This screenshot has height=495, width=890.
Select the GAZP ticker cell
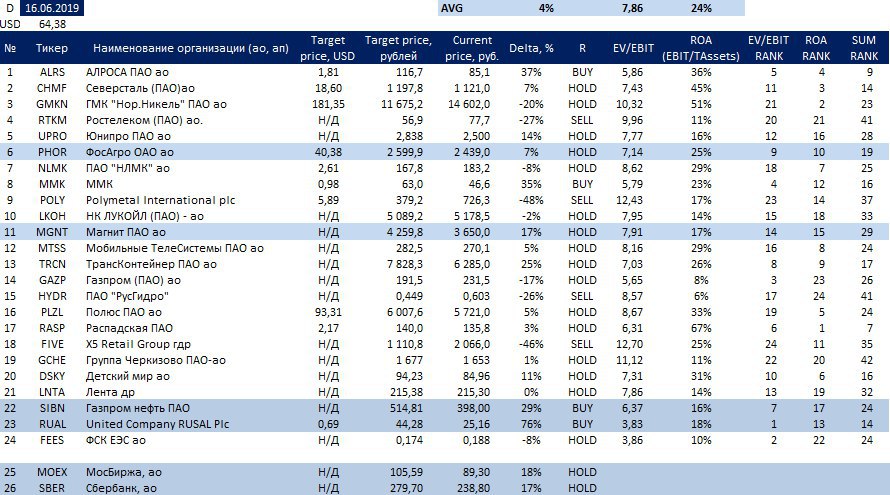click(x=52, y=280)
